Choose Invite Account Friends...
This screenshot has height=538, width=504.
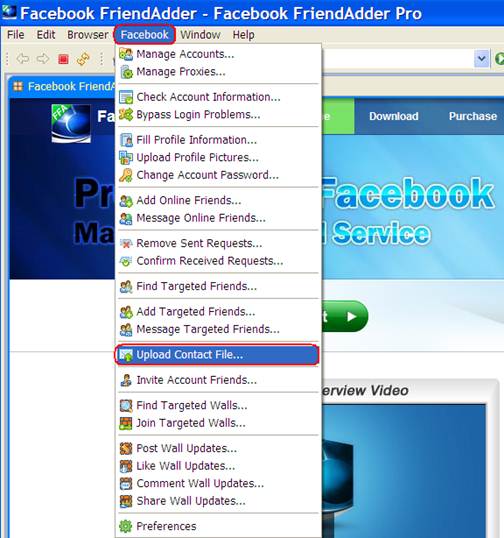click(x=218, y=380)
